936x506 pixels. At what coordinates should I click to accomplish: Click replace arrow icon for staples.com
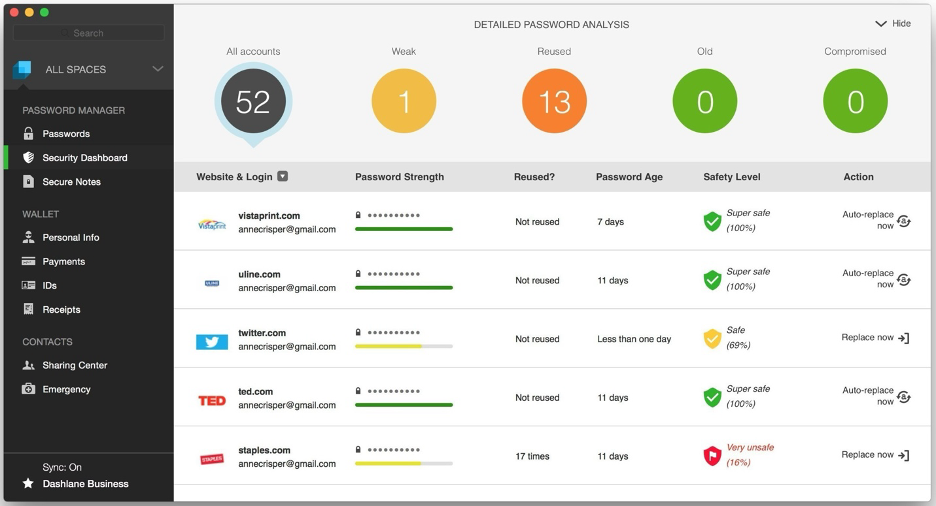tap(904, 455)
